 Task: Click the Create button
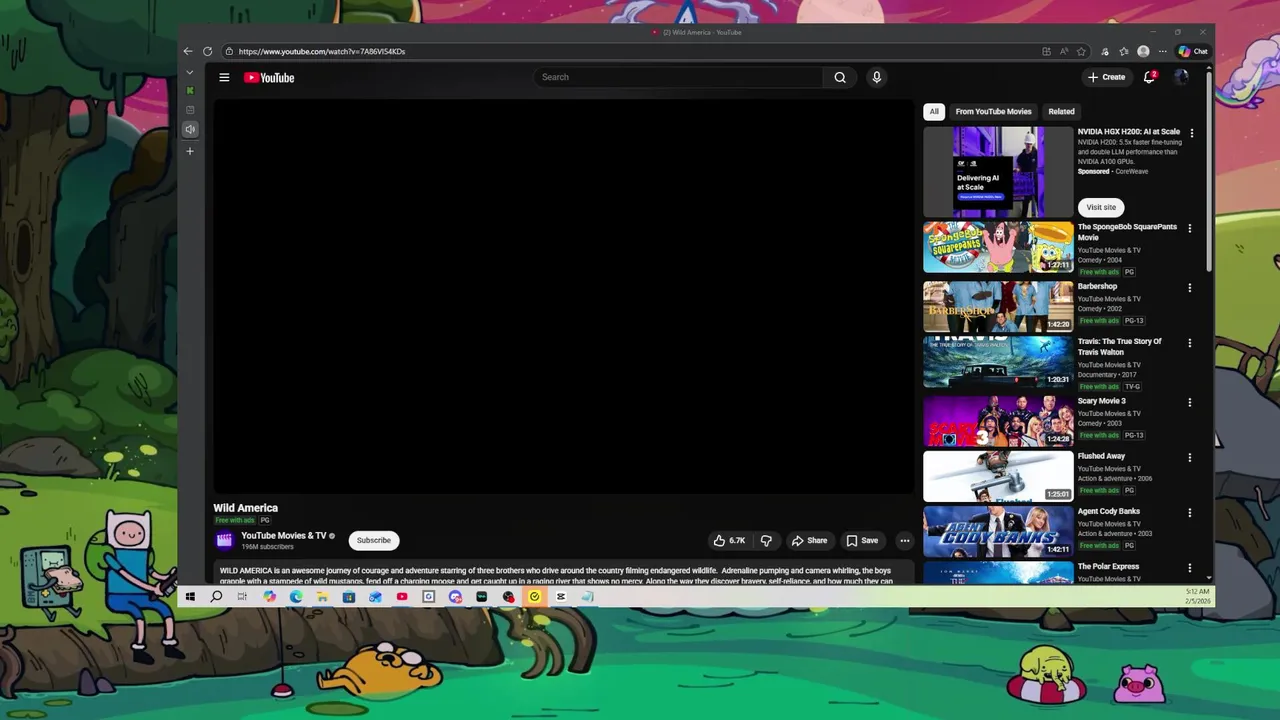click(1106, 77)
